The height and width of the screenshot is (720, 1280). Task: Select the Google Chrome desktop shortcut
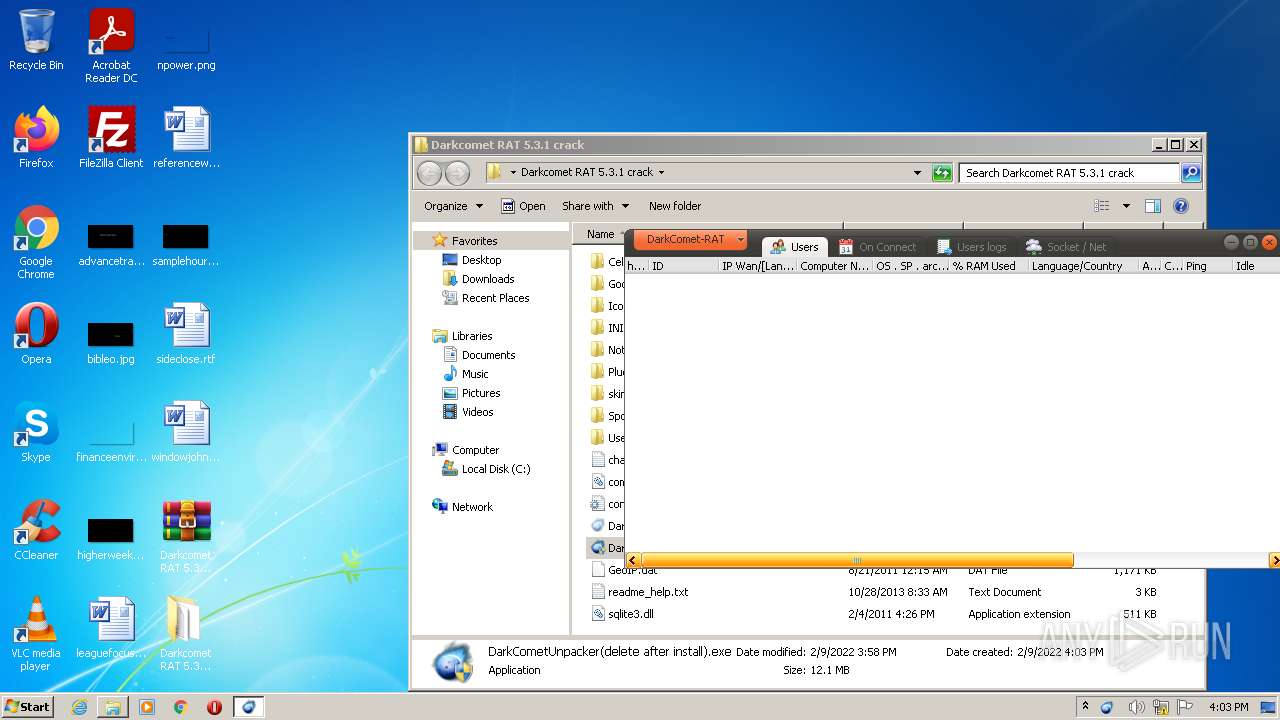[x=36, y=242]
